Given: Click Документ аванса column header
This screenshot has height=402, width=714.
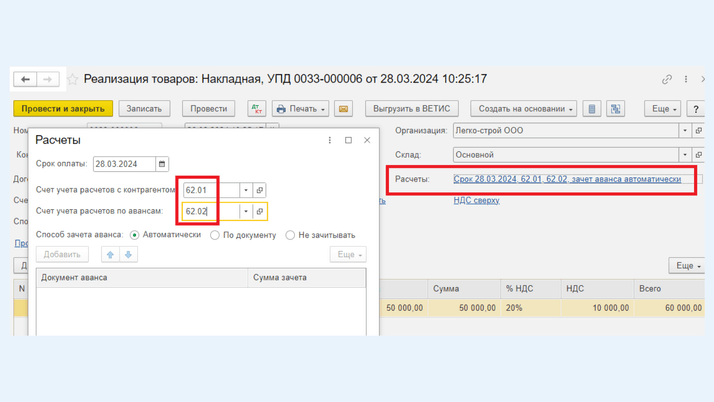Looking at the screenshot, I should [x=142, y=278].
